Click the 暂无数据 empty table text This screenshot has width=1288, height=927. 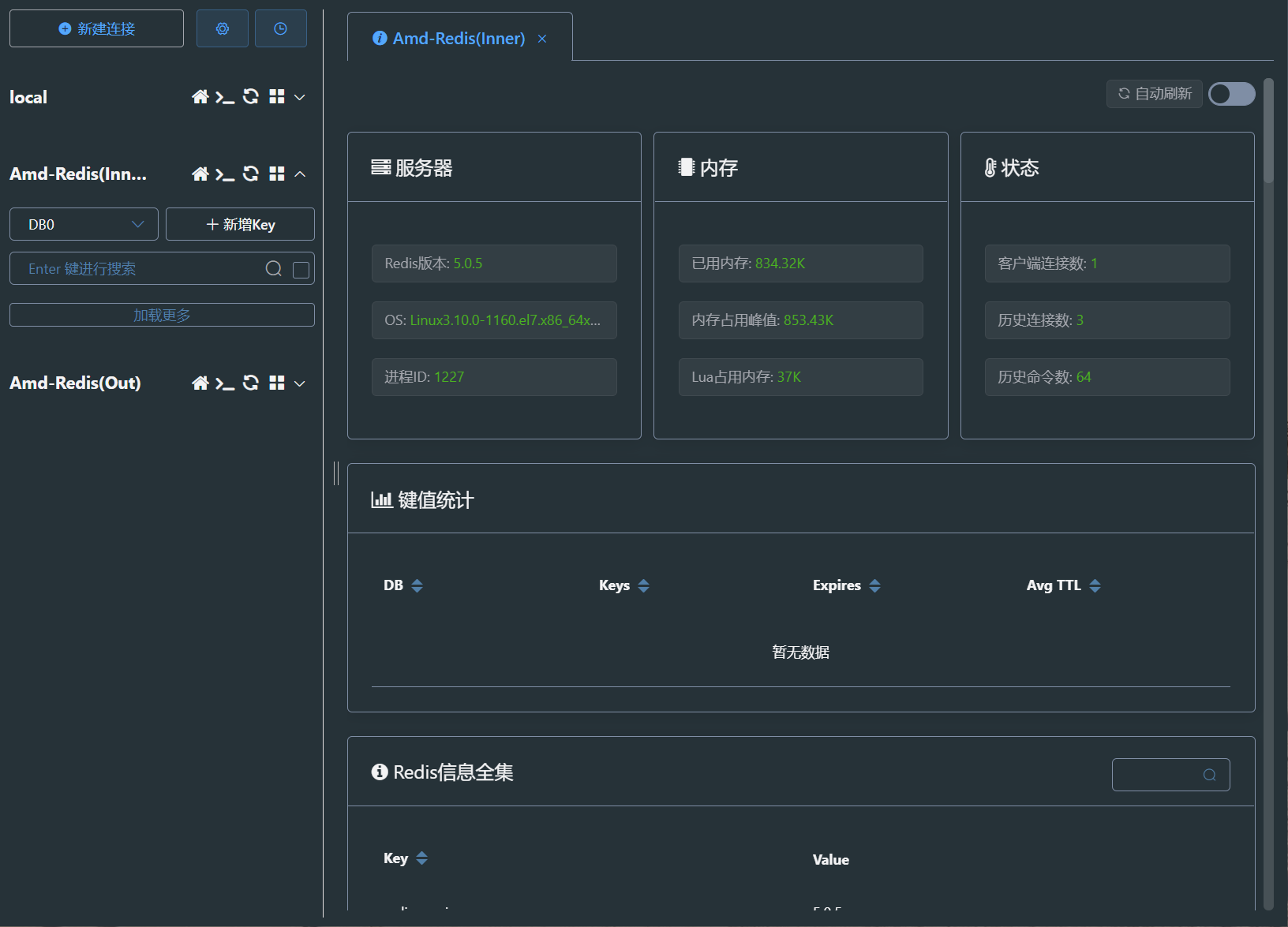[x=801, y=652]
